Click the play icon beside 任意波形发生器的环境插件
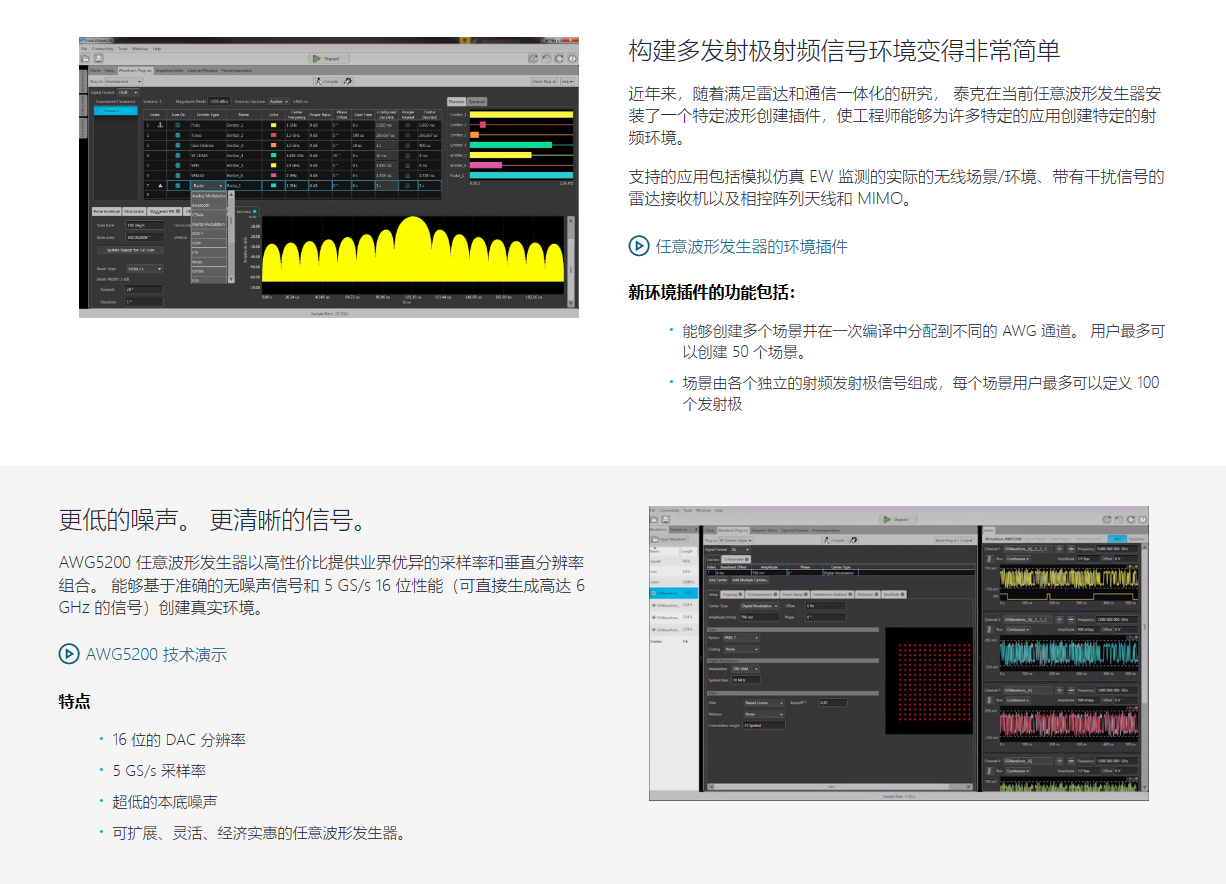This screenshot has height=884, width=1226. [x=638, y=246]
